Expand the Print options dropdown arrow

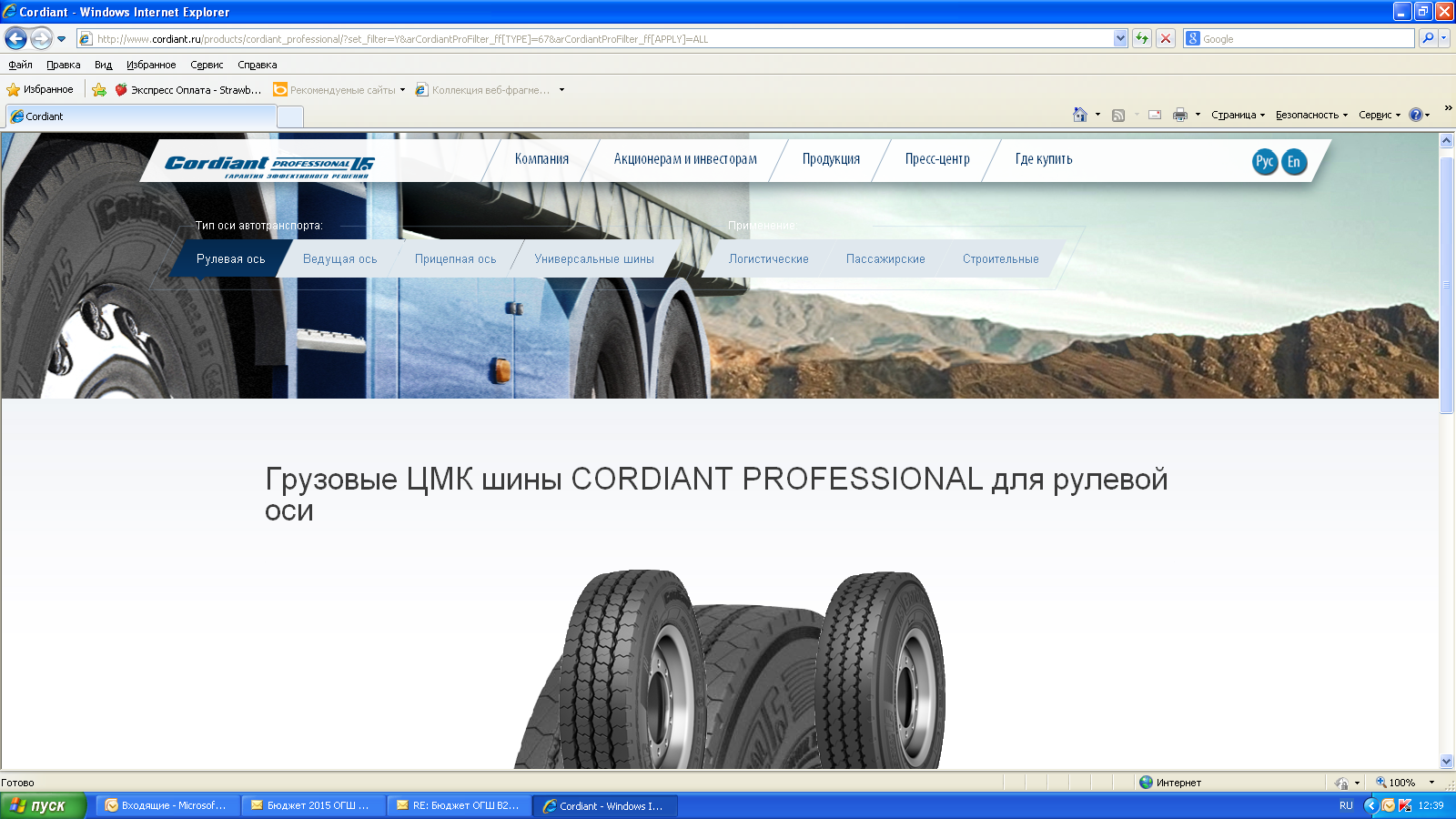[1198, 115]
